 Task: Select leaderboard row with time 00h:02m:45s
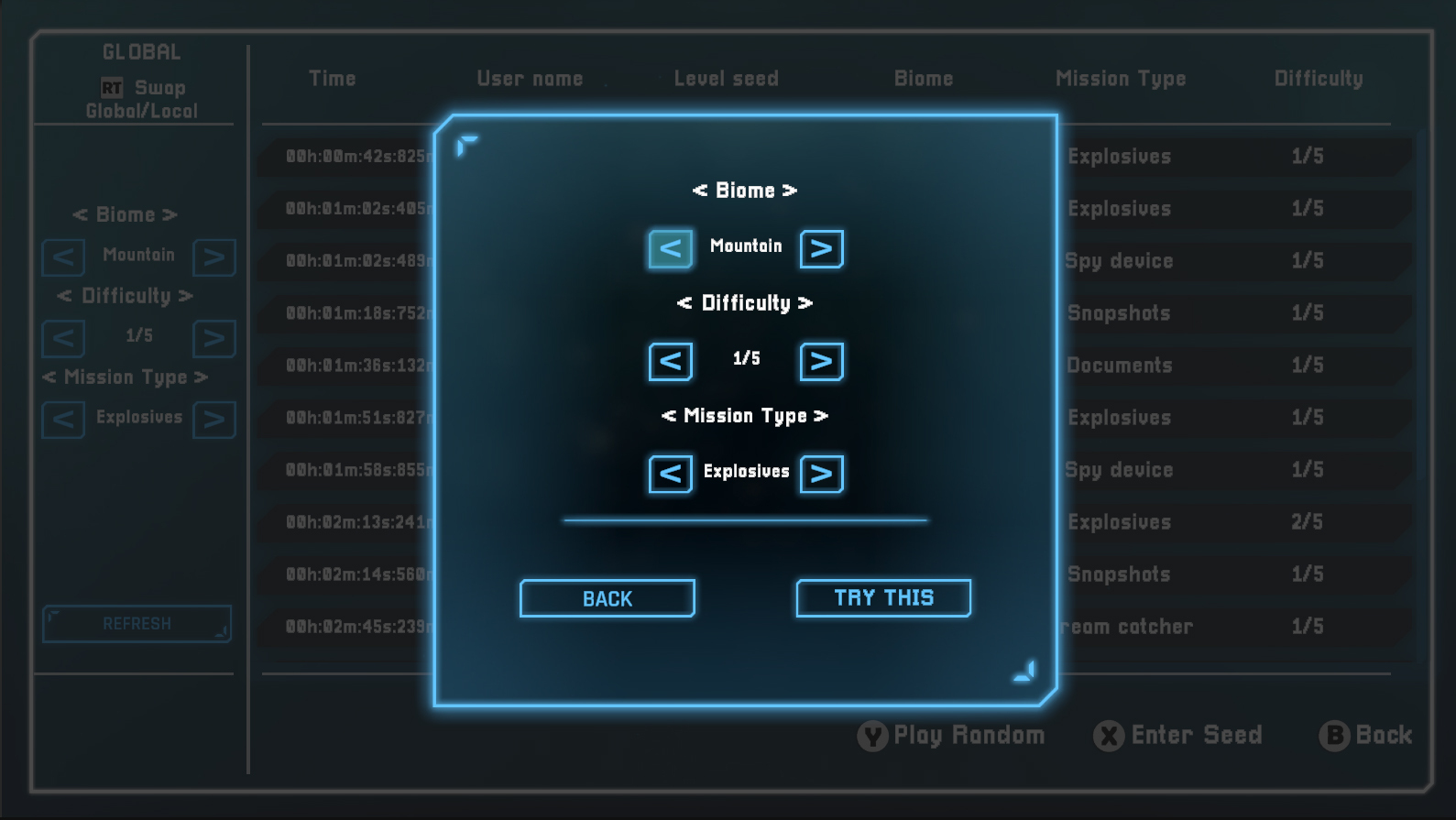click(834, 627)
